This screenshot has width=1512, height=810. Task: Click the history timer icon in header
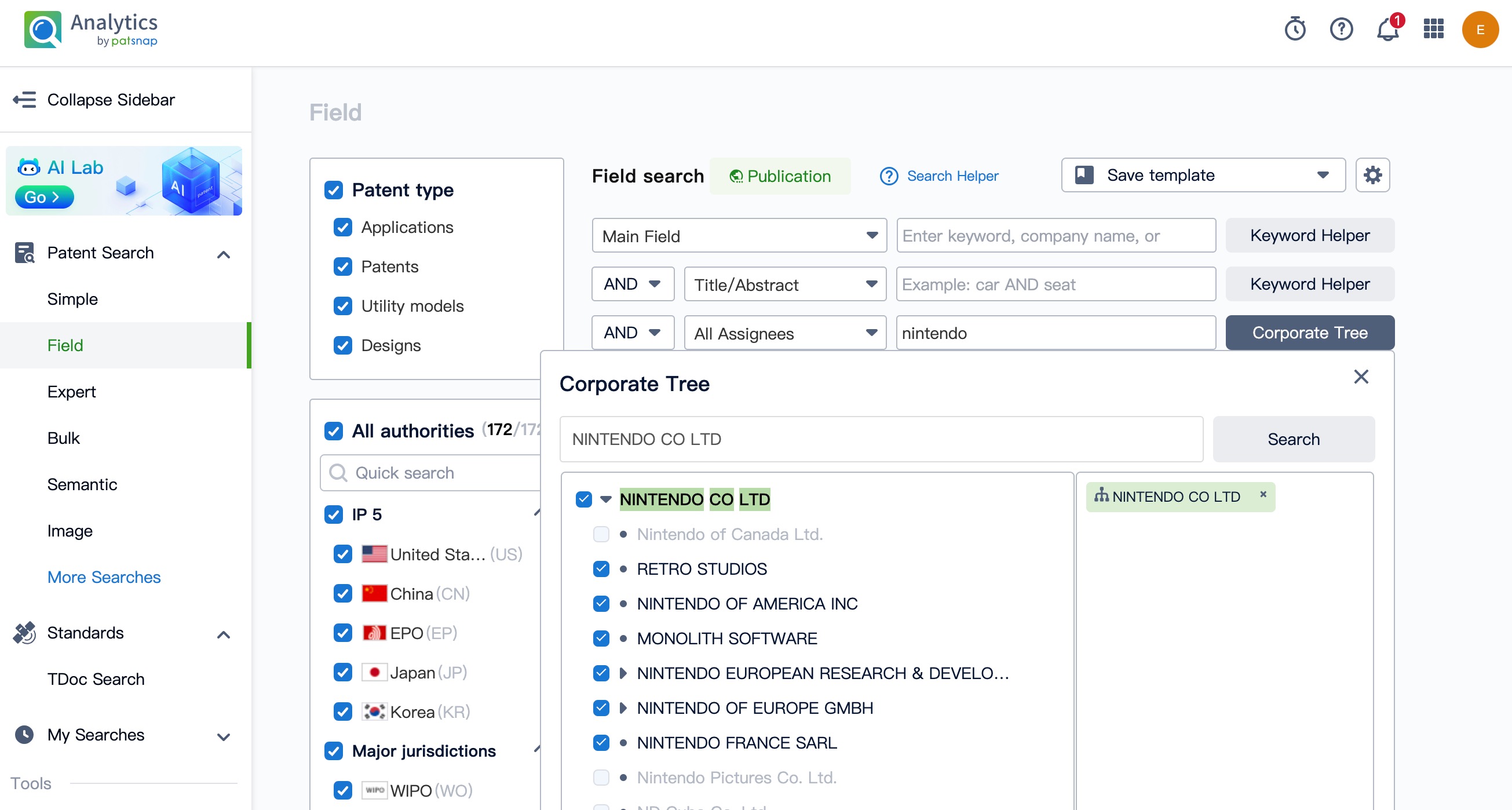(x=1295, y=29)
